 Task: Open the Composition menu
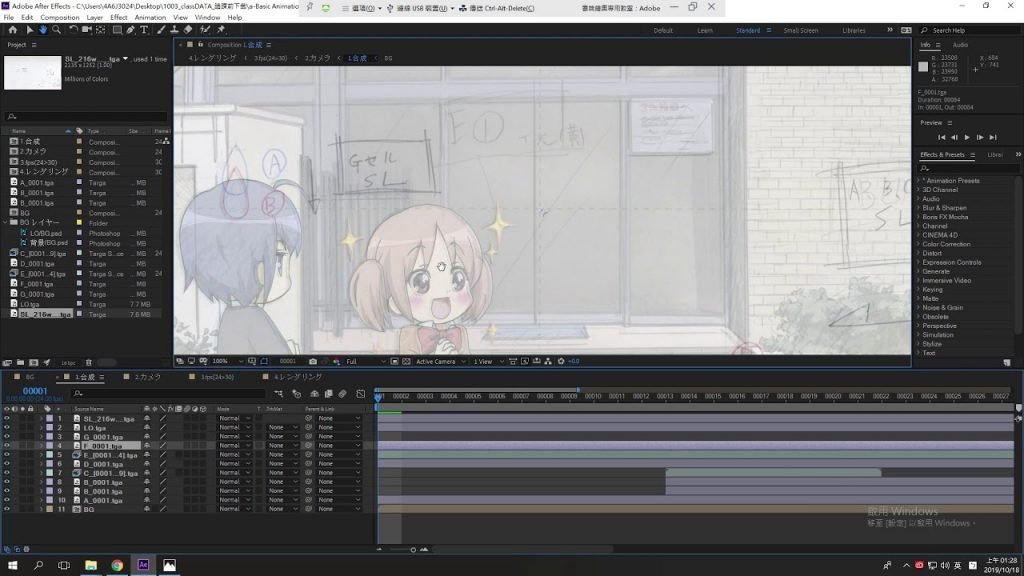click(59, 18)
